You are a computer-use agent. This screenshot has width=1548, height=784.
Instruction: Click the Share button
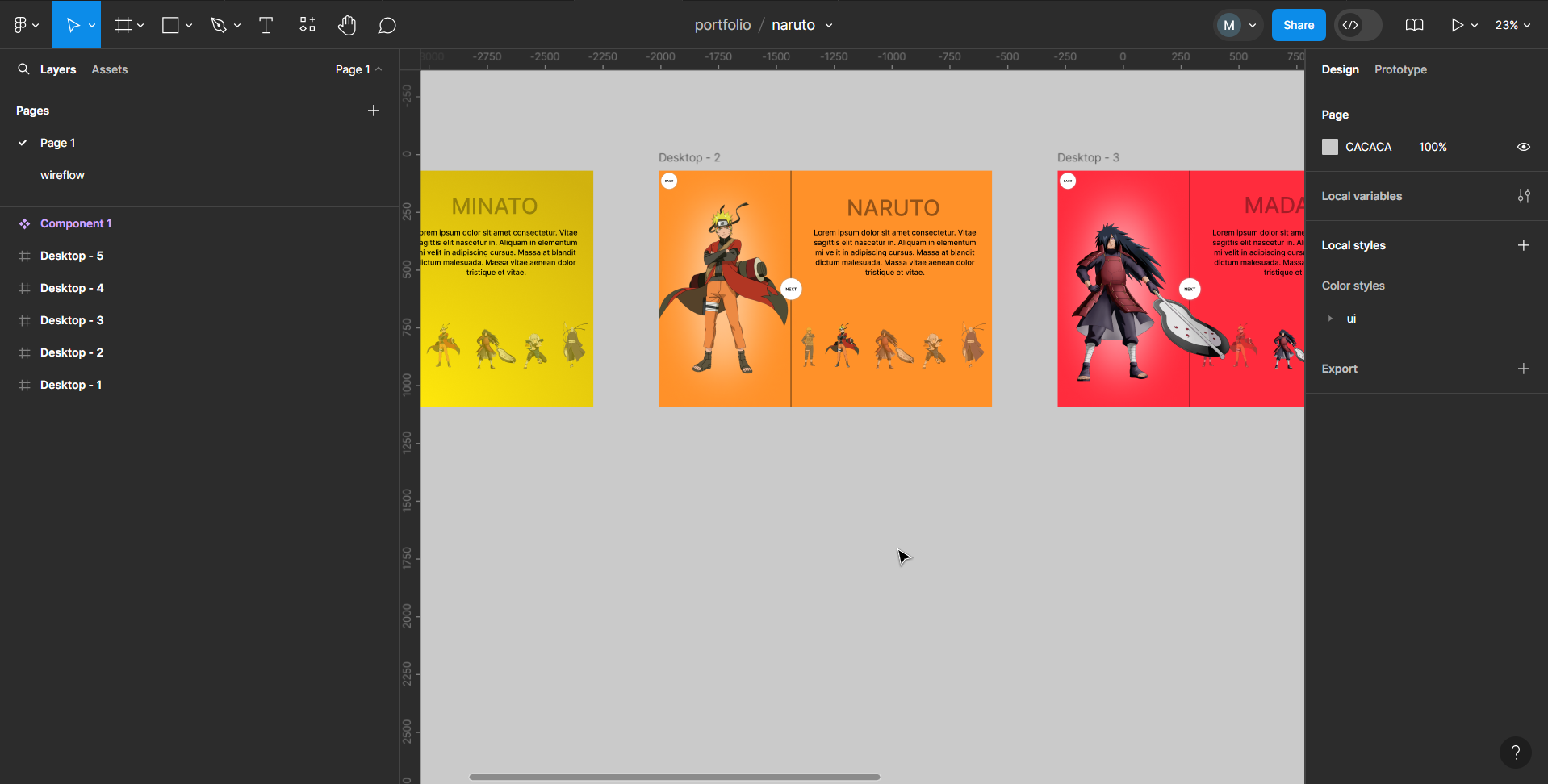click(1299, 25)
